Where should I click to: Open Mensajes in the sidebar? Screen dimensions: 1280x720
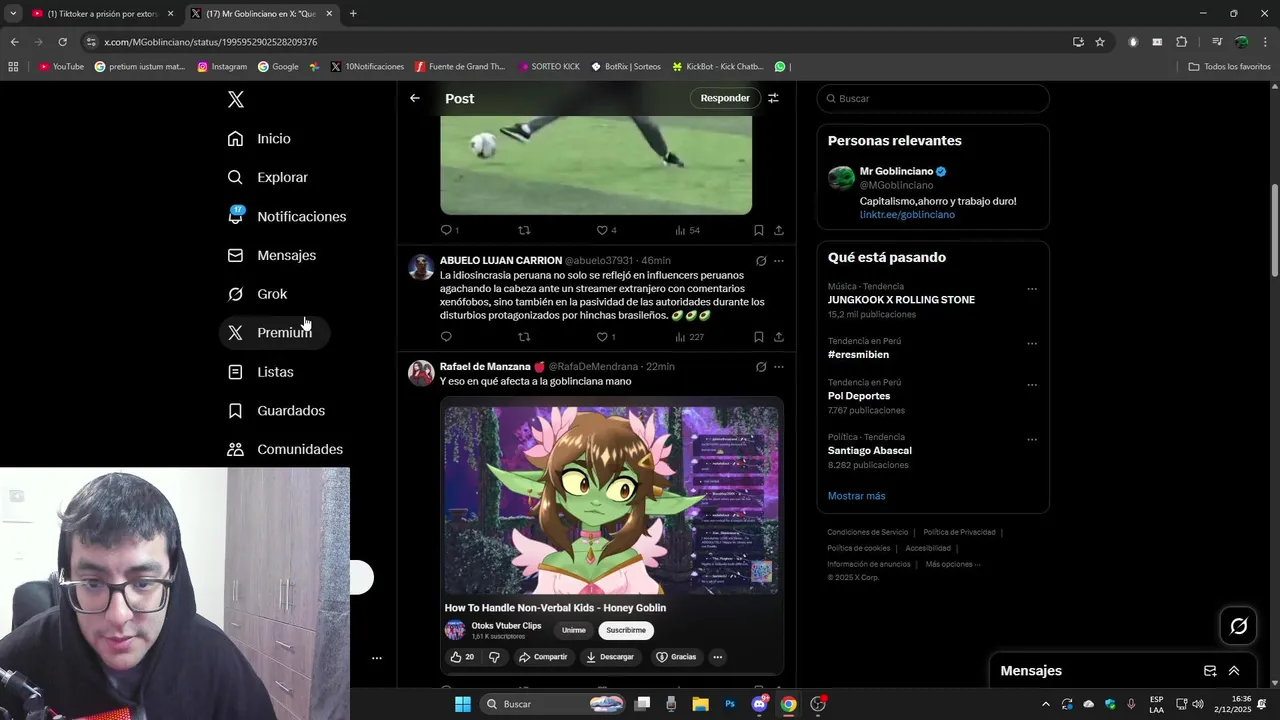(x=271, y=255)
